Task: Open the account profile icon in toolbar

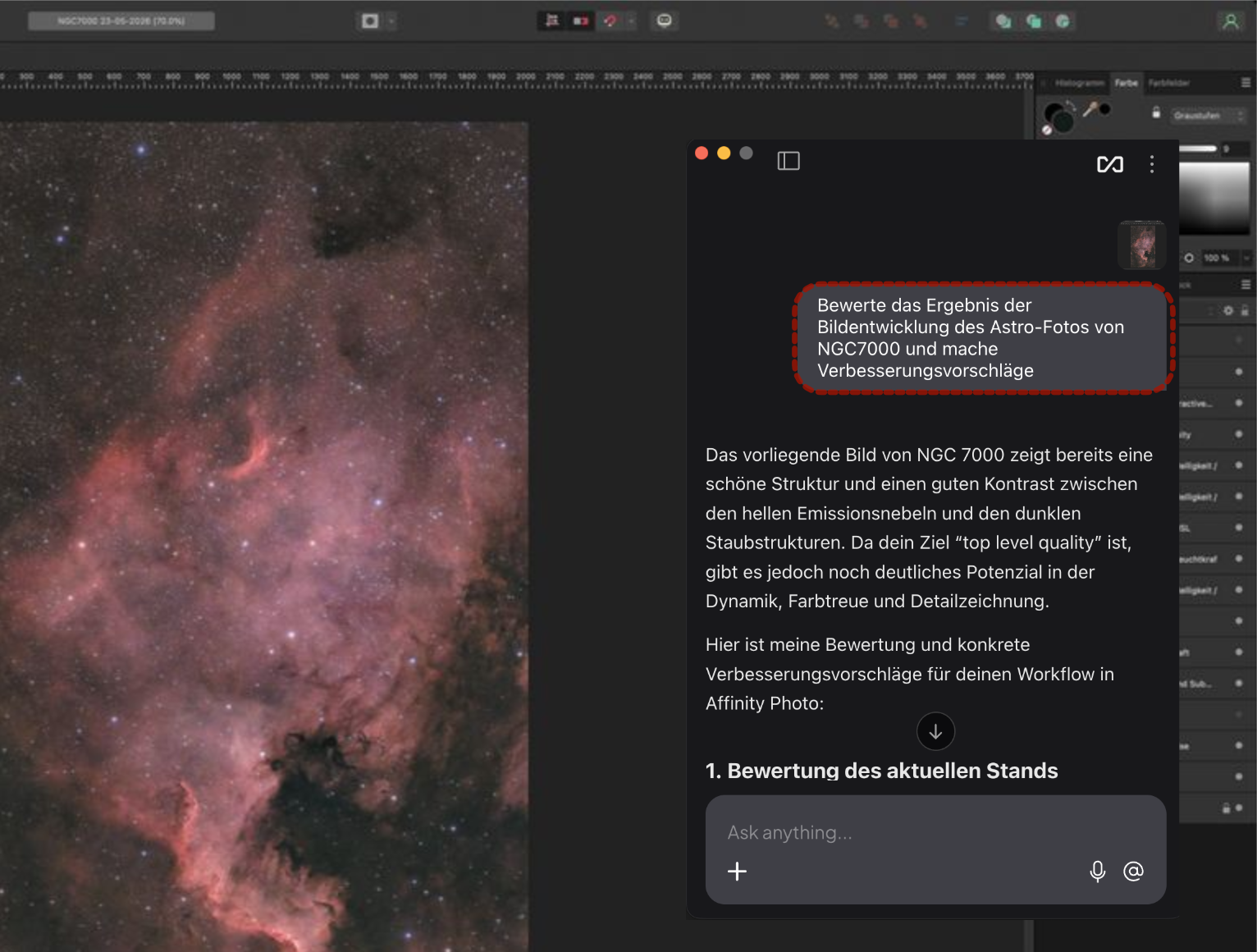Action: [x=1231, y=21]
